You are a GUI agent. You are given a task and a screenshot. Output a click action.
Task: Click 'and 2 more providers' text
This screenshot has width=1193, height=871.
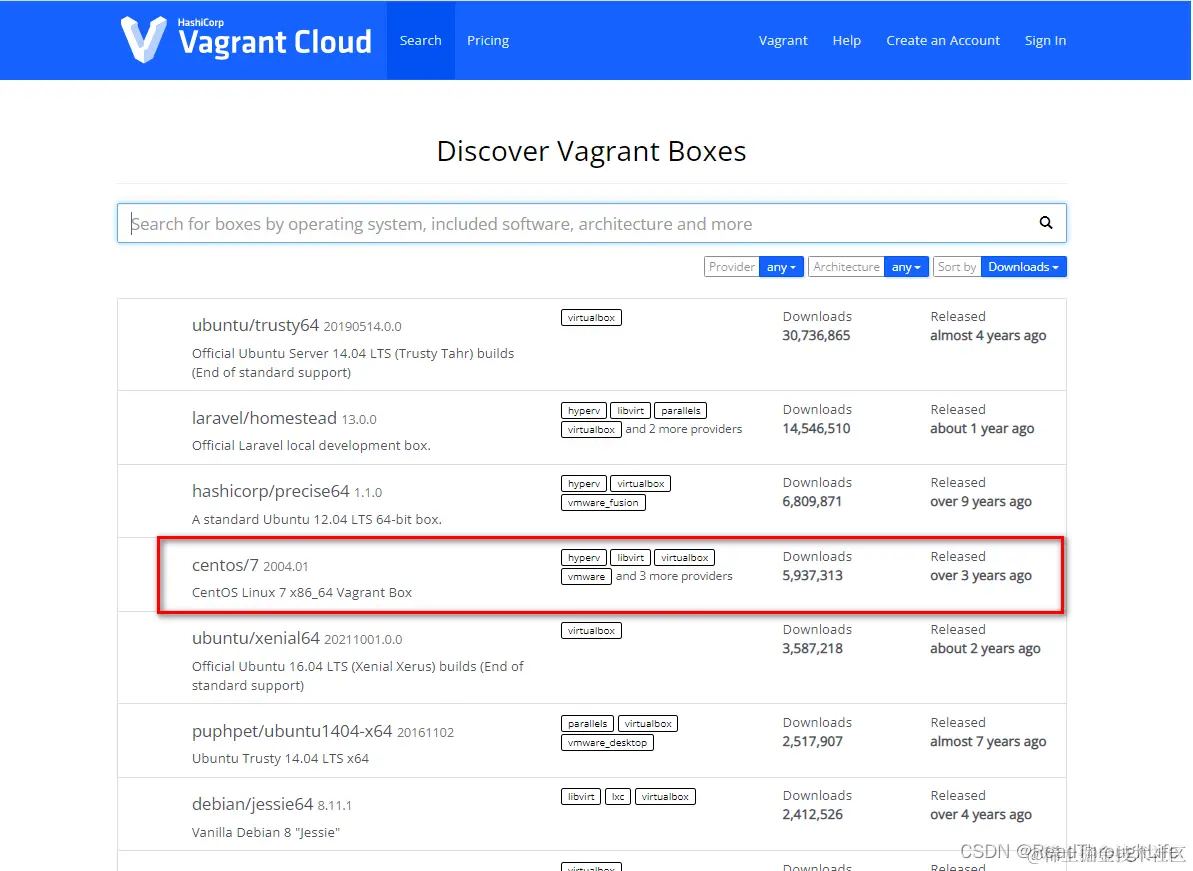coord(683,429)
